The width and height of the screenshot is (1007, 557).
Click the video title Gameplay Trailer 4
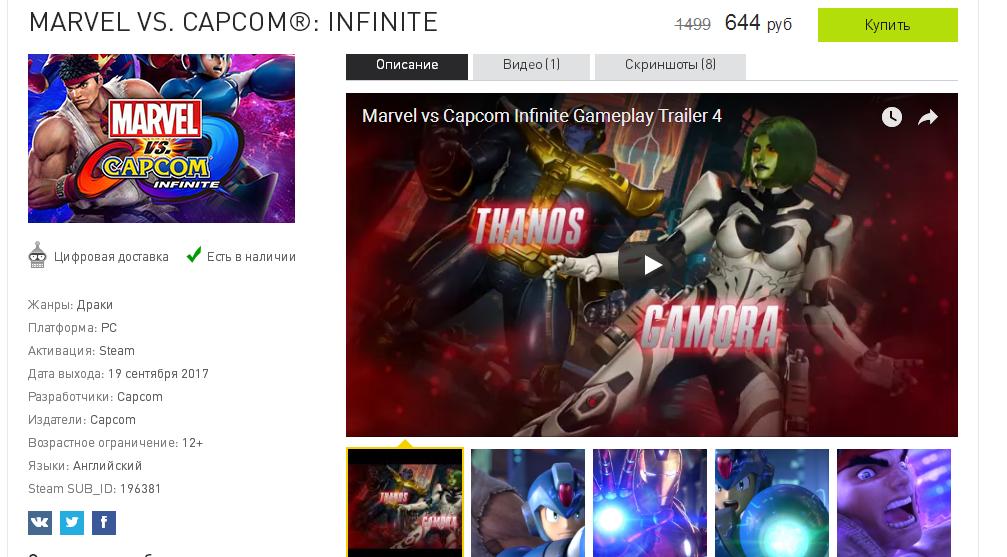541,116
